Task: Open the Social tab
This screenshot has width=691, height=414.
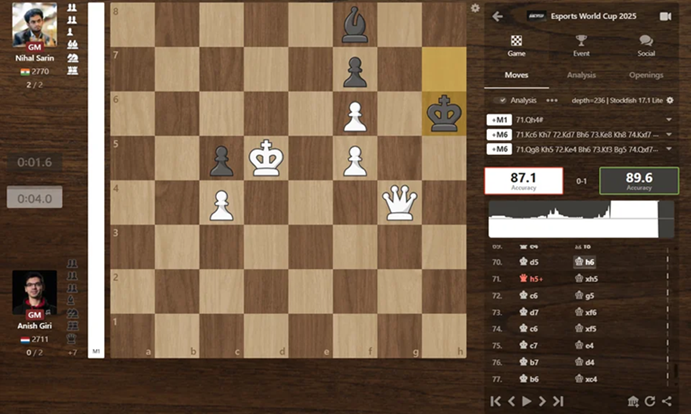Action: click(x=645, y=45)
